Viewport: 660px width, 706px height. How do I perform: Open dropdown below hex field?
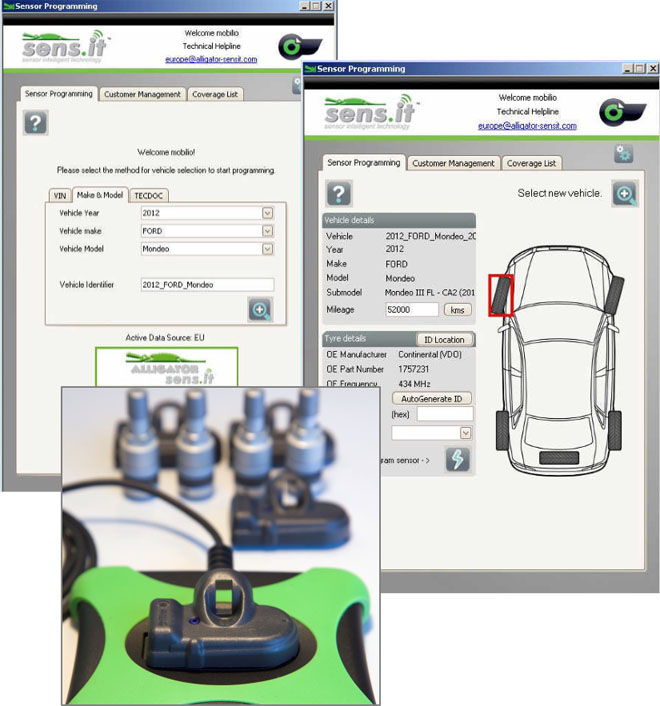pos(466,433)
